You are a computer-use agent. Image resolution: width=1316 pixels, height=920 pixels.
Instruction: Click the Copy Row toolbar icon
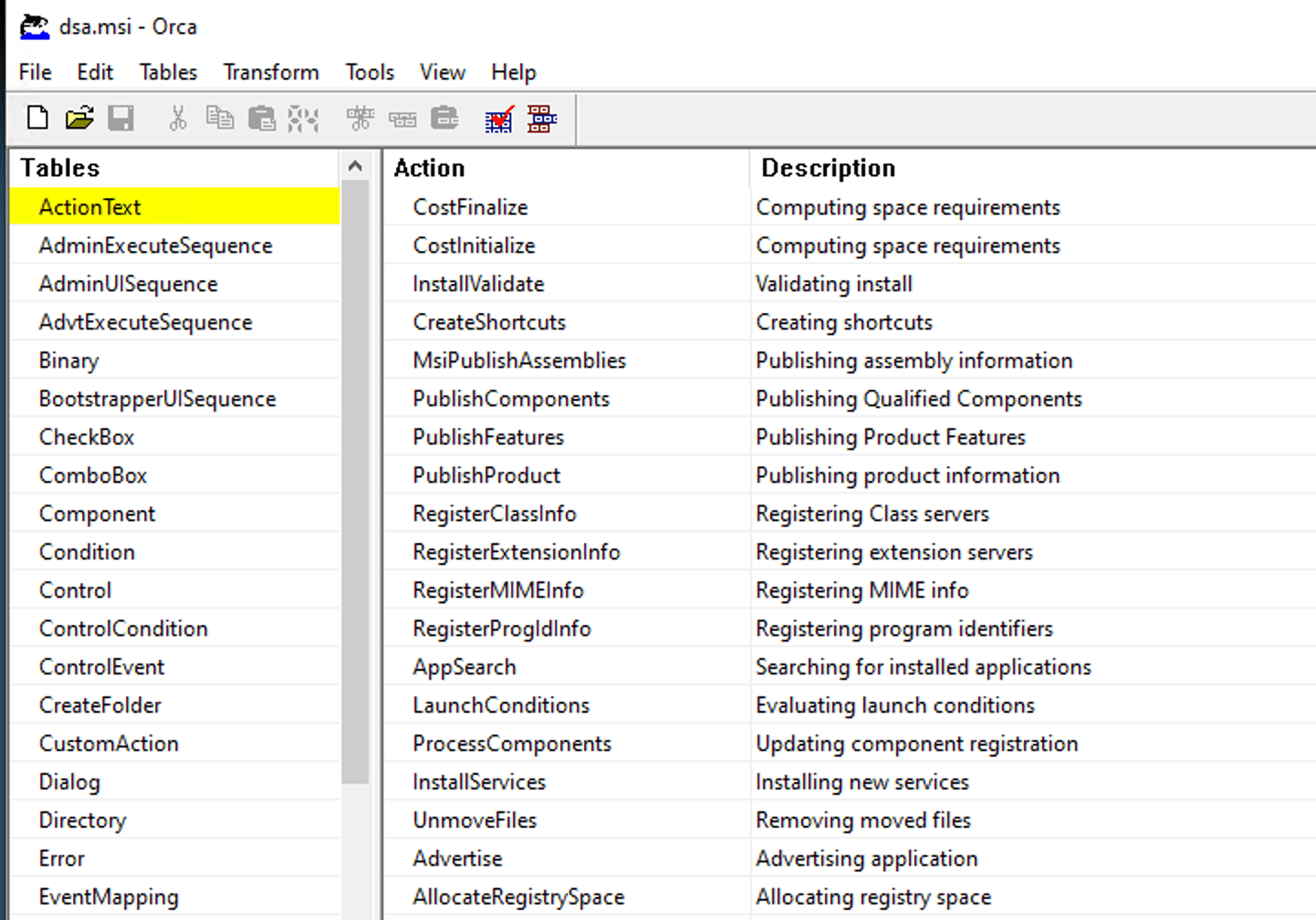click(x=402, y=118)
